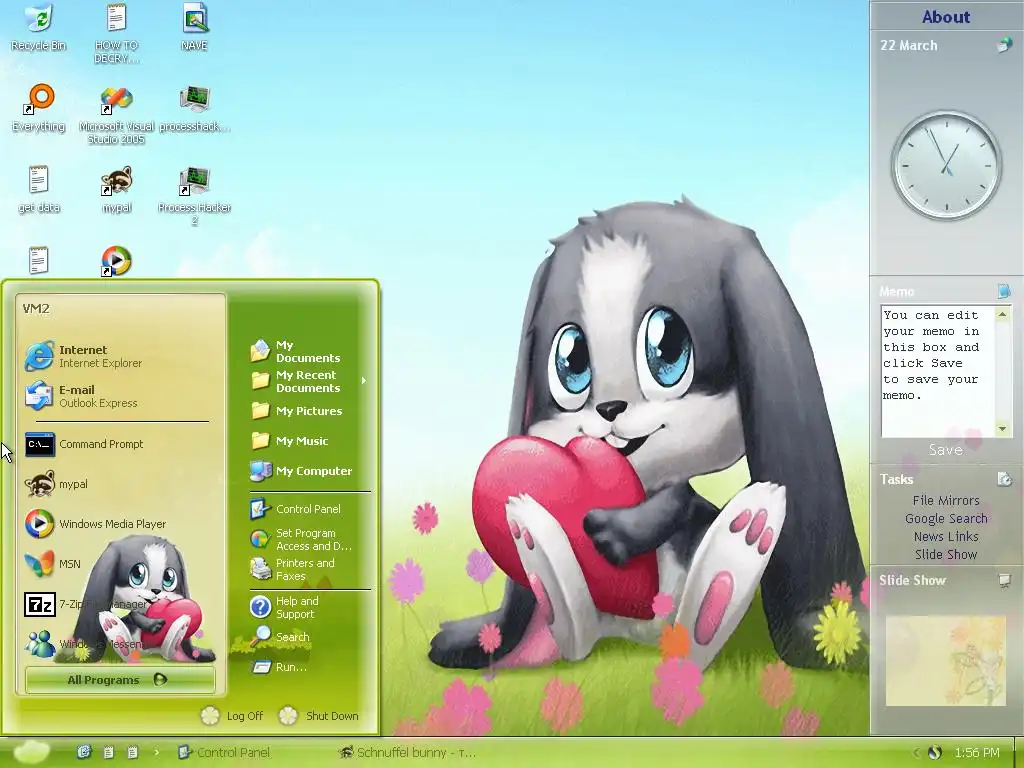Click the Windows Messenger icon in Start menu
The width and height of the screenshot is (1024, 768).
tap(40, 644)
